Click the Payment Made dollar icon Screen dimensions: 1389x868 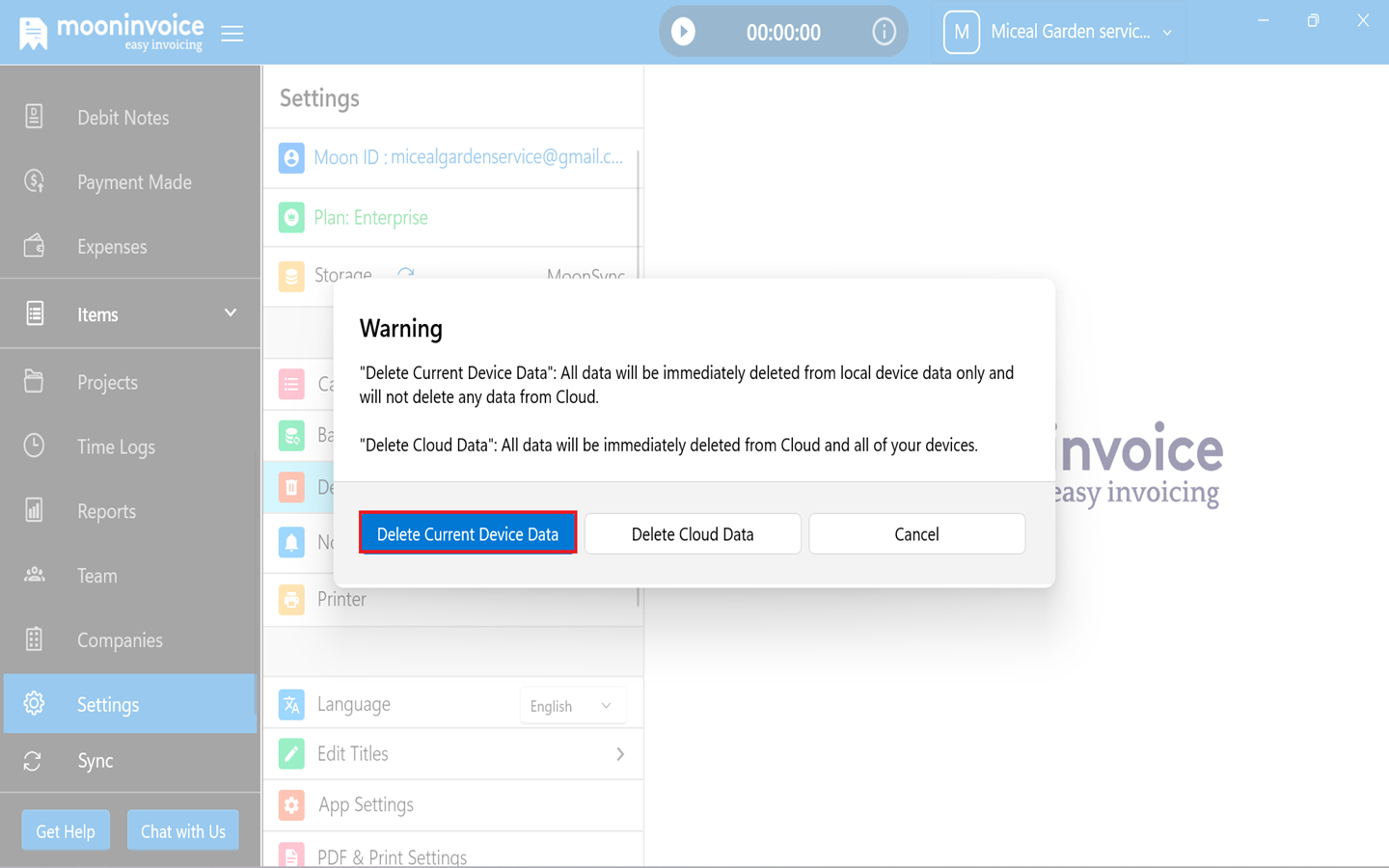(x=34, y=181)
